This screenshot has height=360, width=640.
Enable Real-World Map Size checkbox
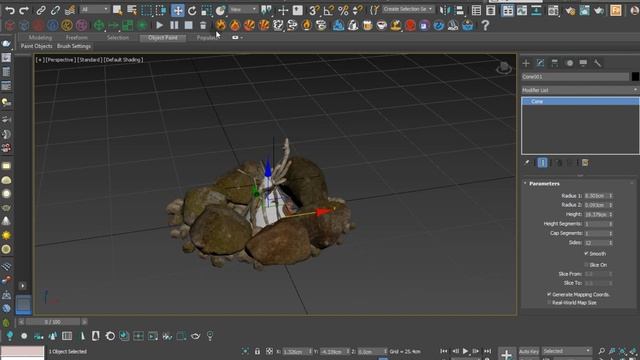549,302
